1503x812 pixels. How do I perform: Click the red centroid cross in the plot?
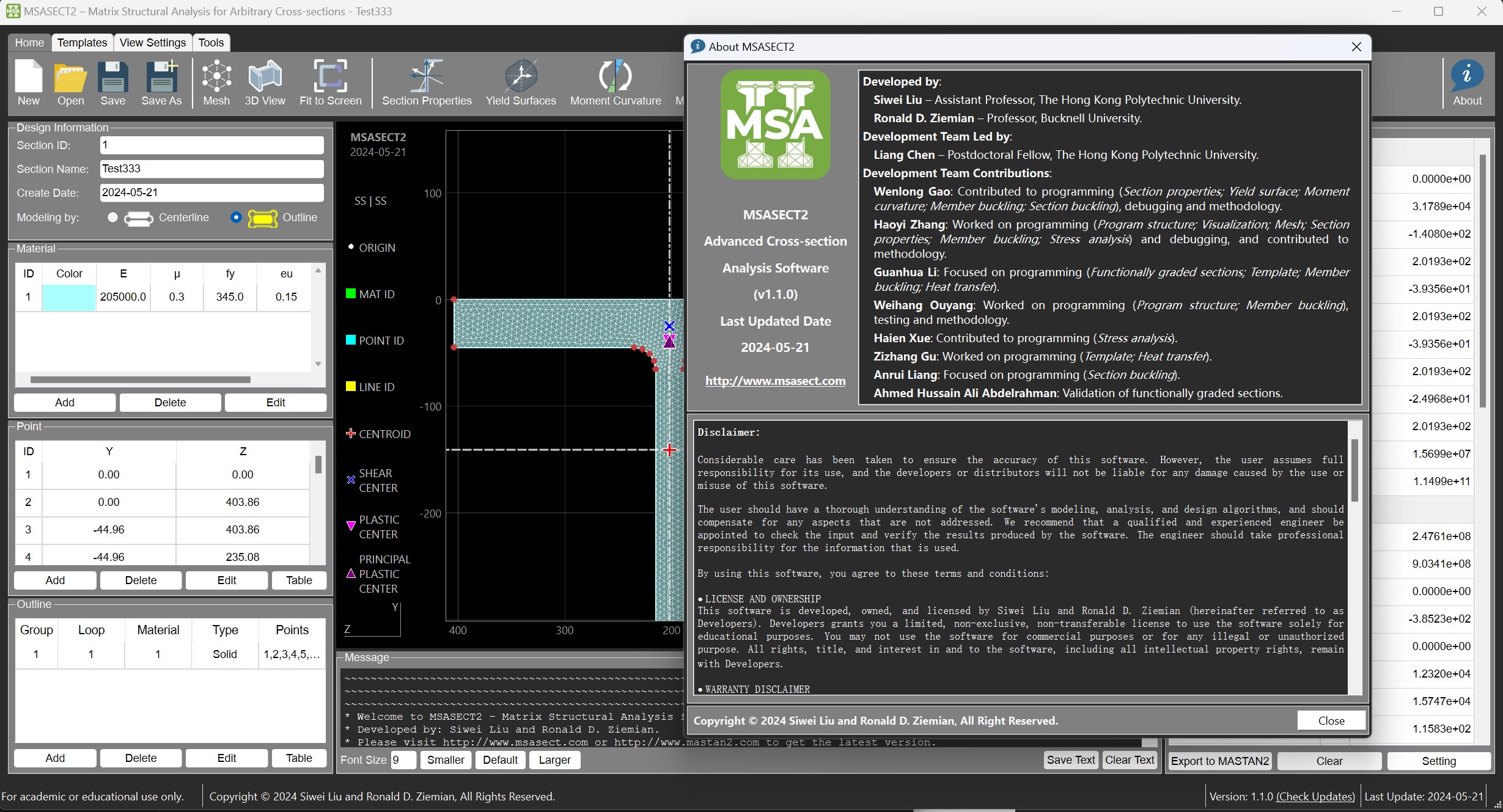point(669,450)
